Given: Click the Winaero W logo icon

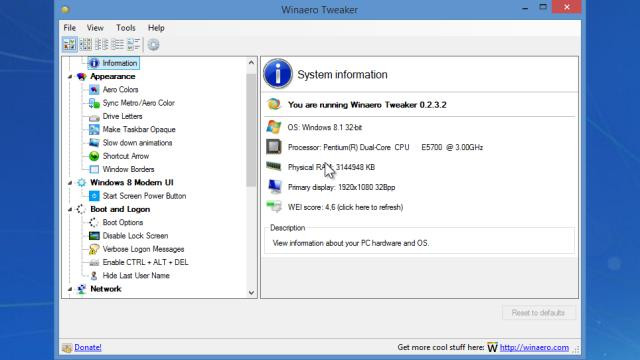Looking at the screenshot, I should (x=492, y=347).
